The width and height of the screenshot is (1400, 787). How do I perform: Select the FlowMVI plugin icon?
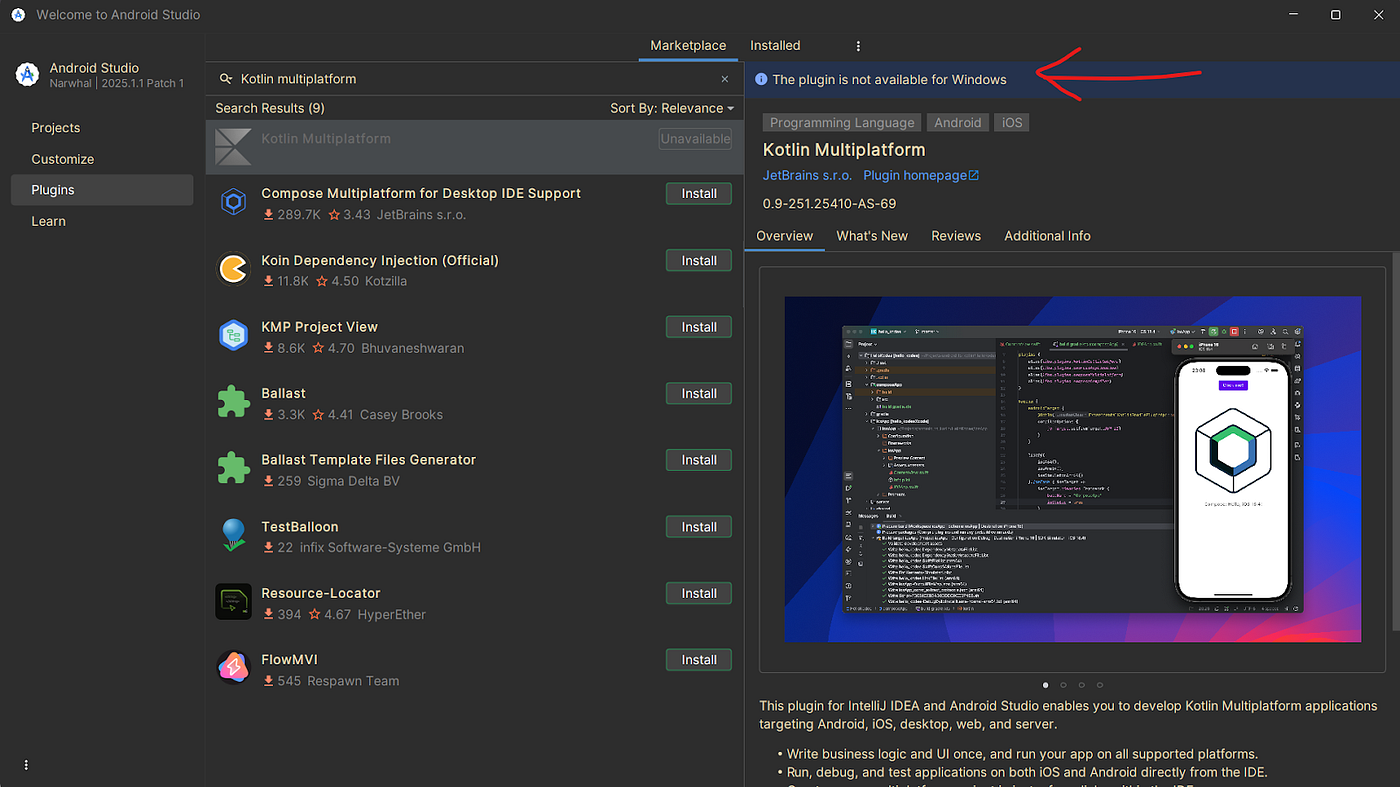click(x=233, y=668)
